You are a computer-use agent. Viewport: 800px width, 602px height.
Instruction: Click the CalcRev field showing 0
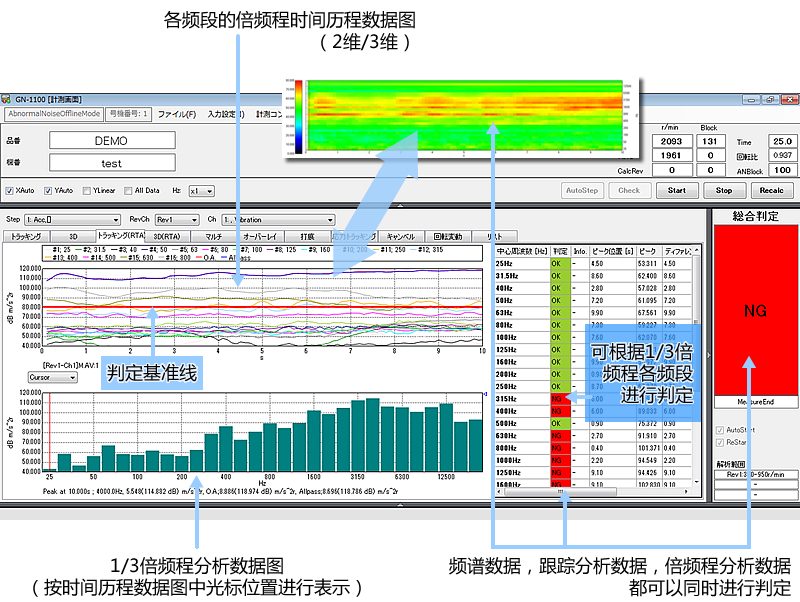[672, 170]
